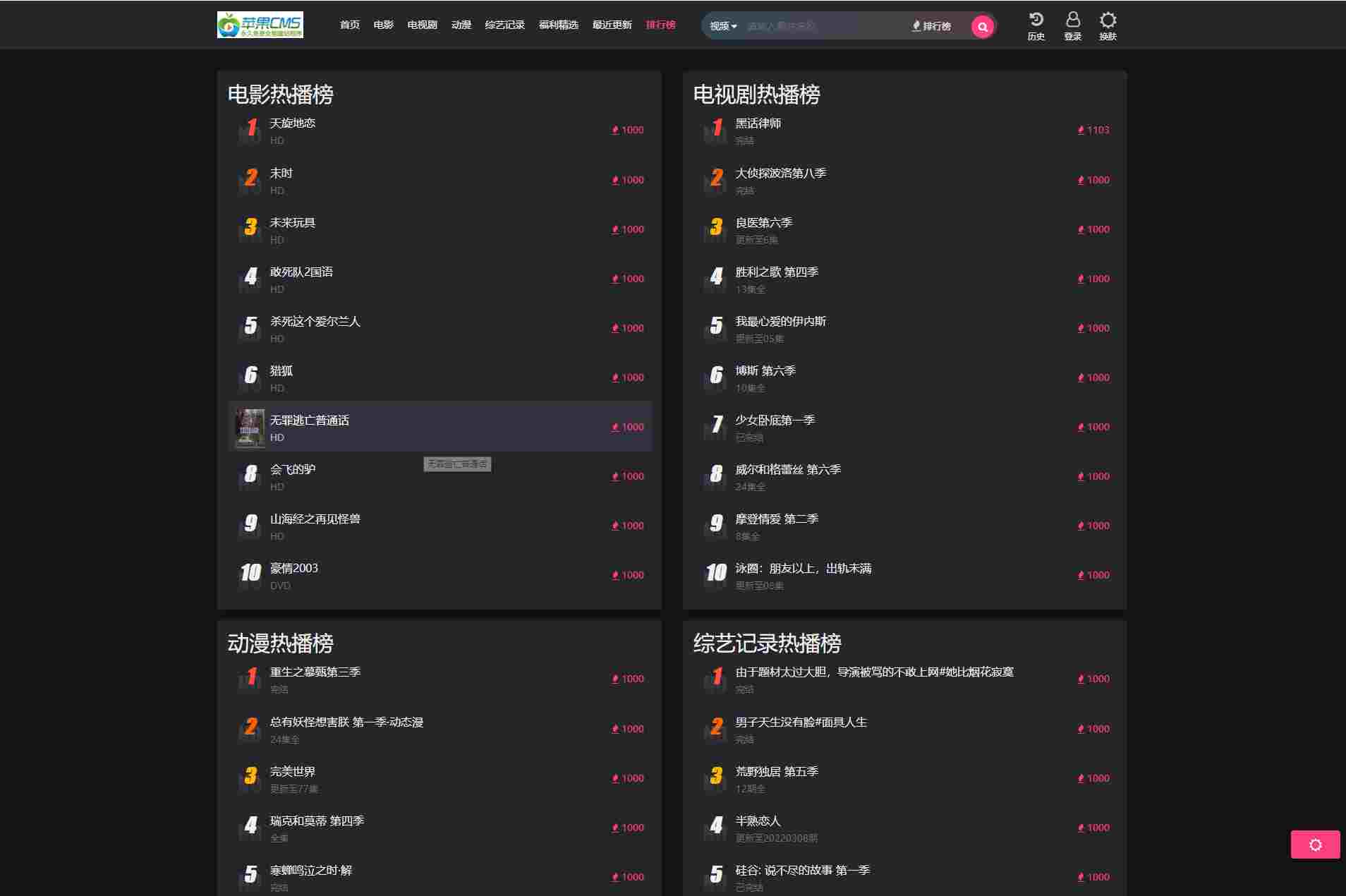1346x896 pixels.
Task: Click the 苹果CMS logo
Action: point(260,25)
